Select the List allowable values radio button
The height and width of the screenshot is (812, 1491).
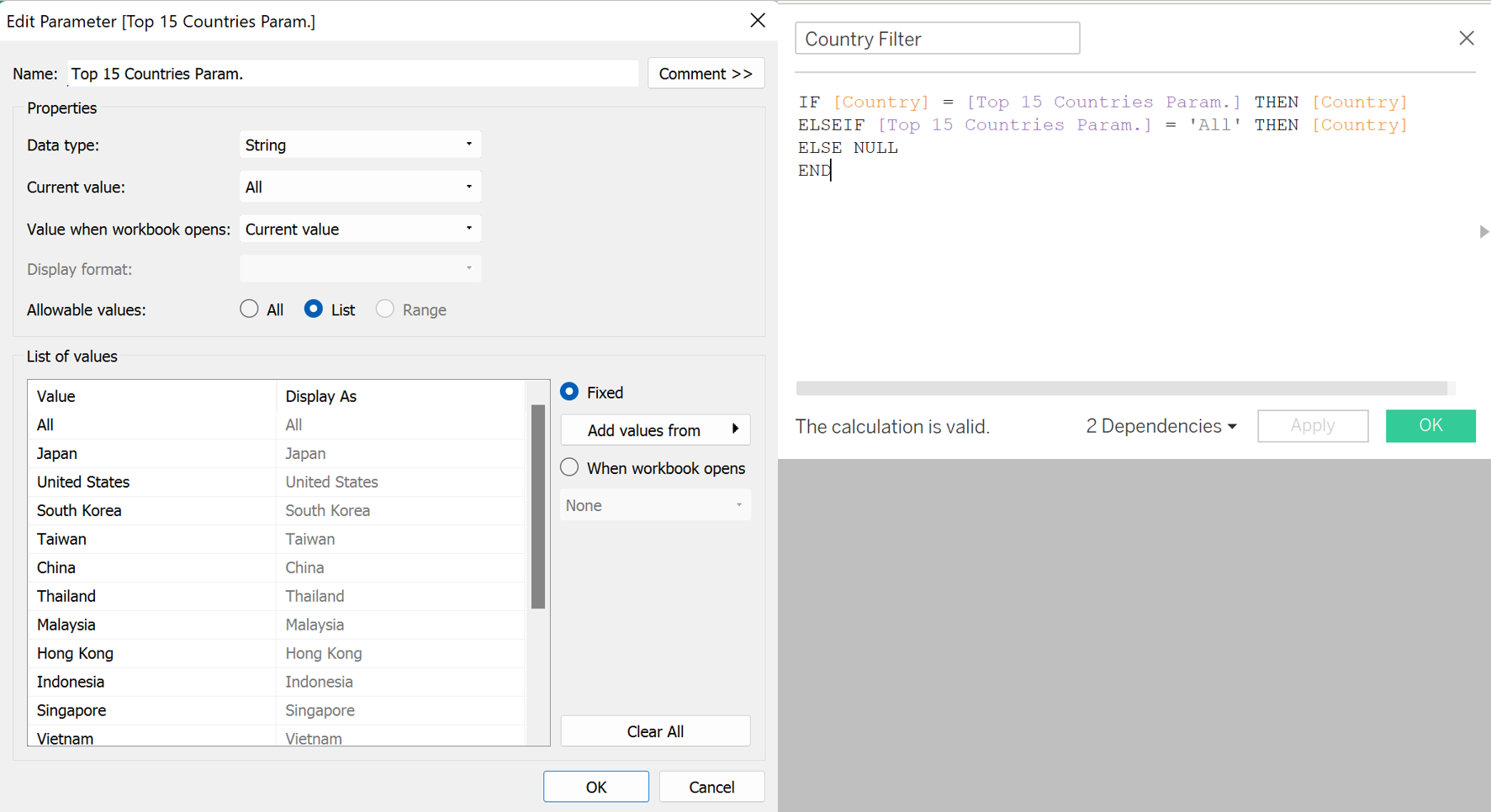(x=313, y=309)
